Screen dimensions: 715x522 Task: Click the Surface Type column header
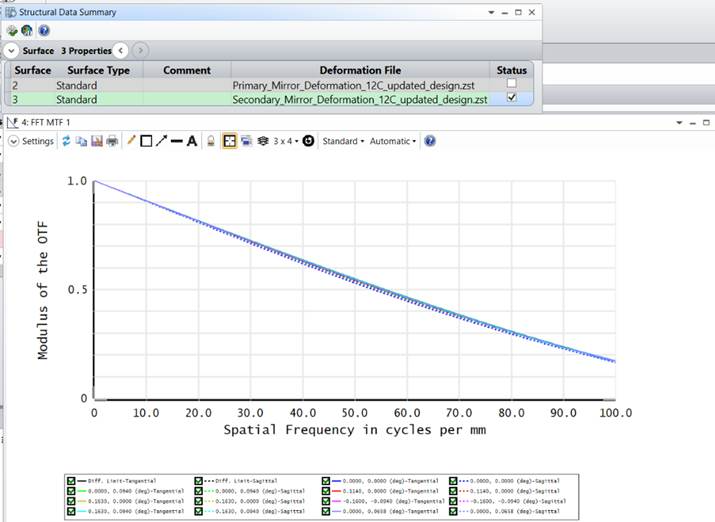pos(98,70)
